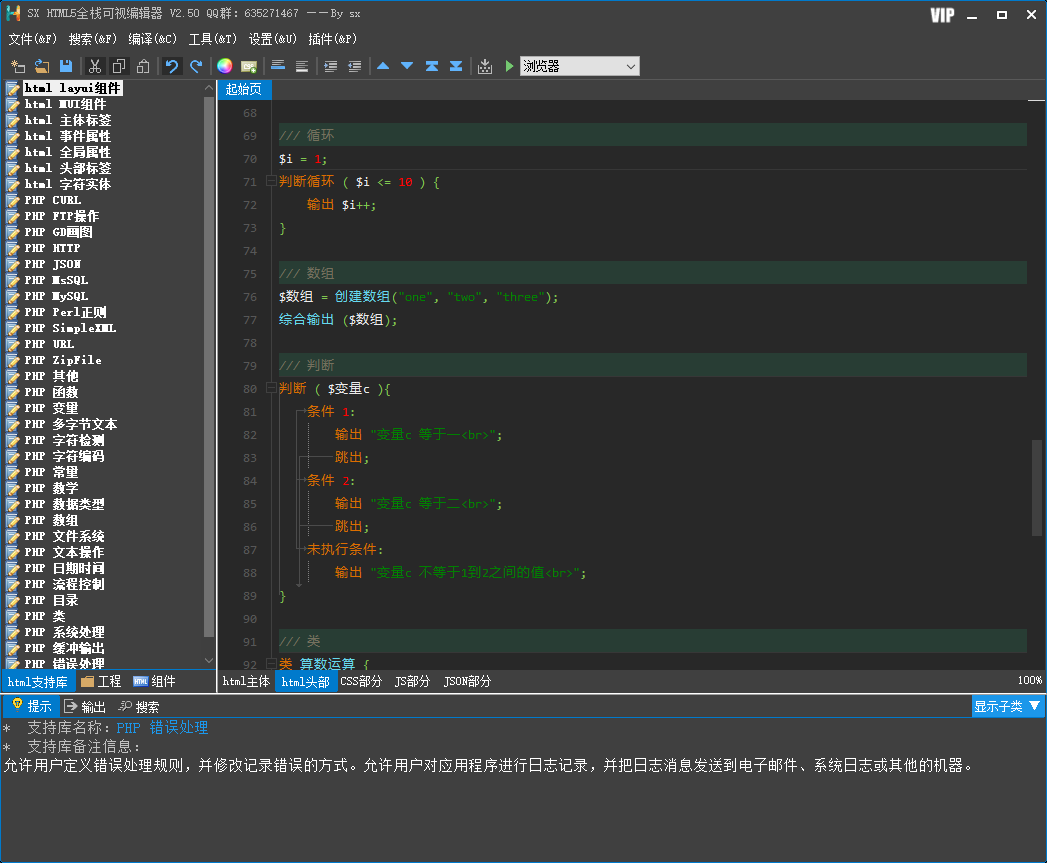
Task: Click the paste clipboard icon
Action: click(143, 66)
